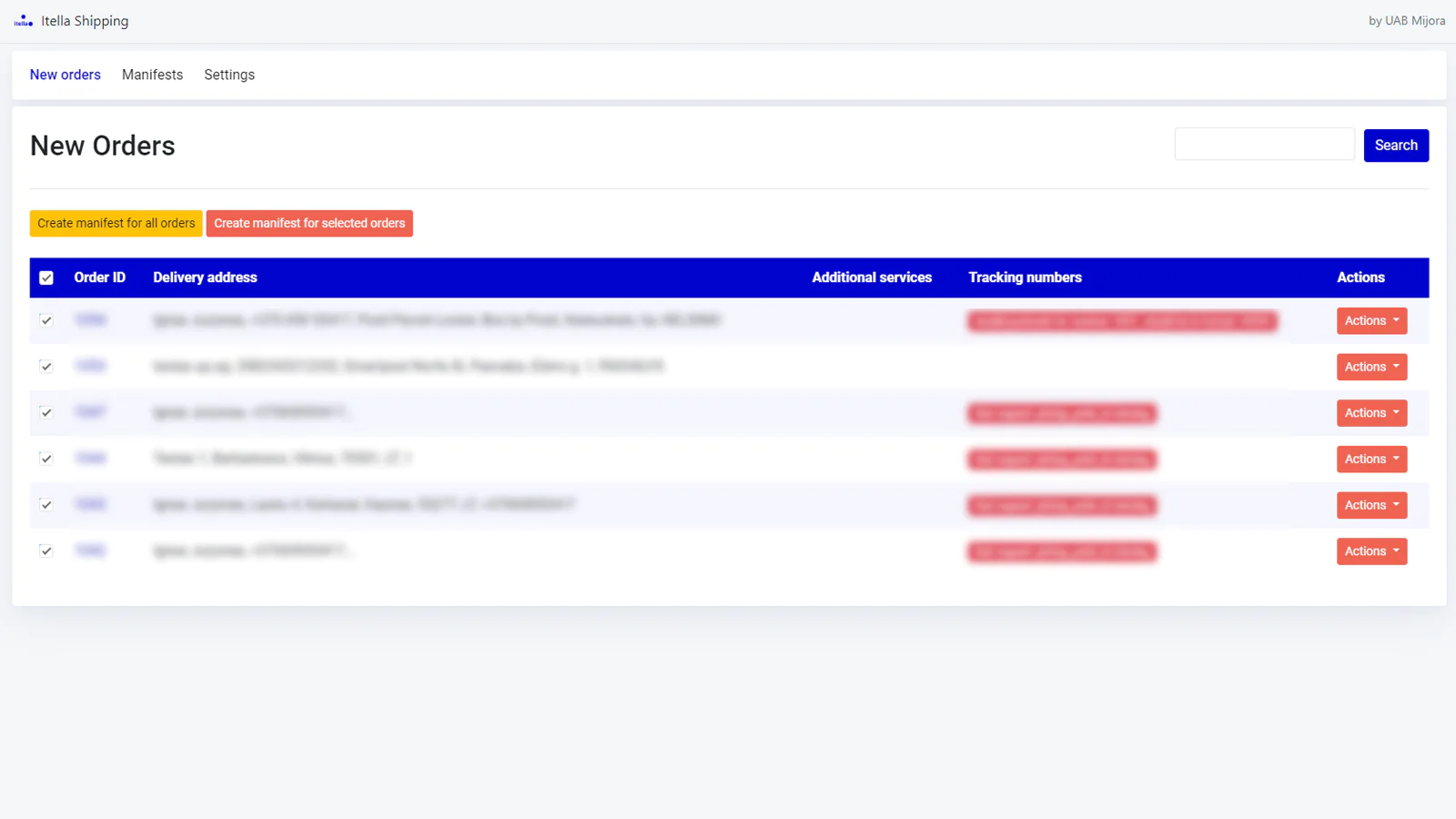Create manifest for selected orders

tap(309, 224)
